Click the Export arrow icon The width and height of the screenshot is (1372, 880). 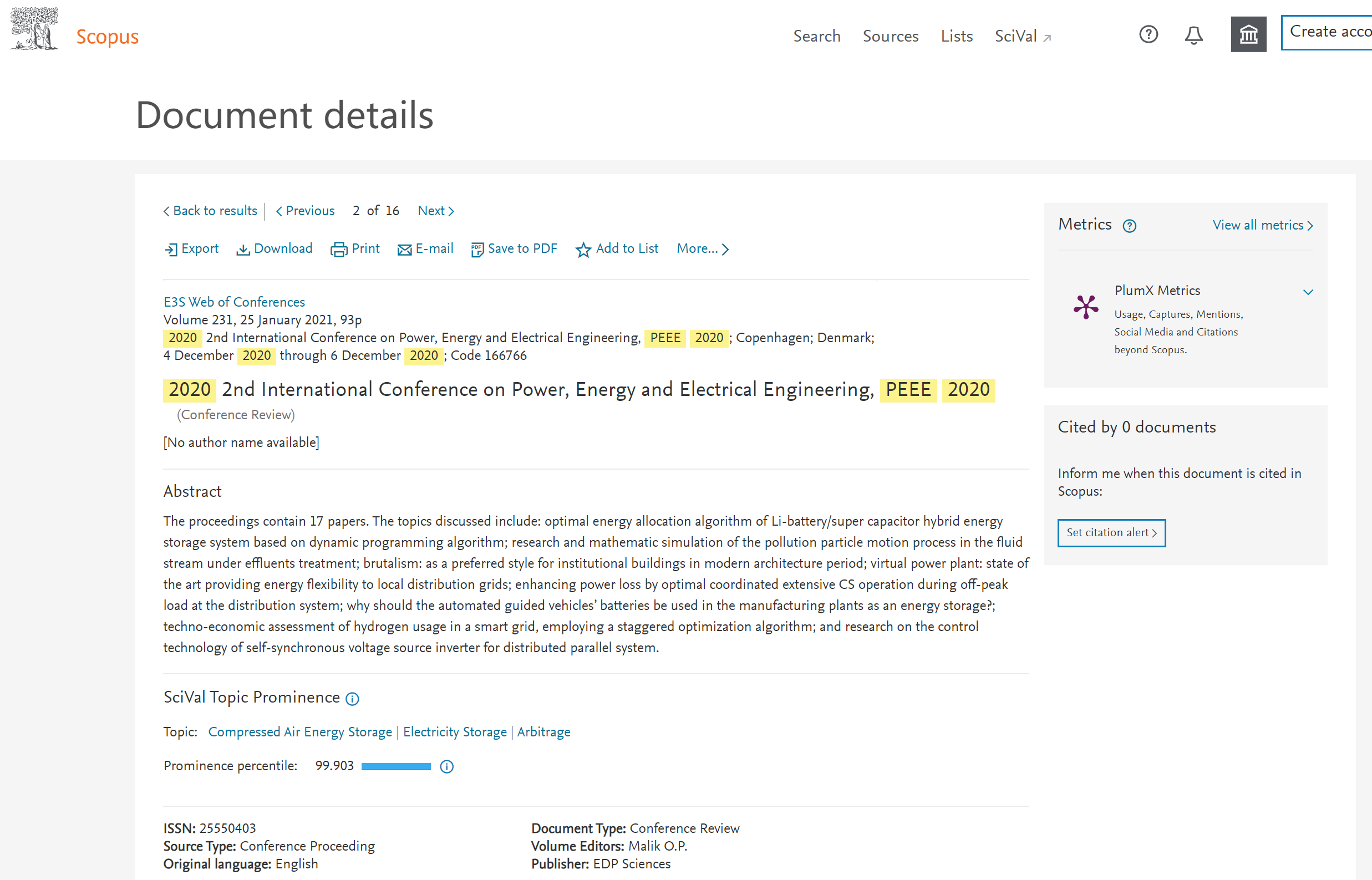pyautogui.click(x=170, y=250)
